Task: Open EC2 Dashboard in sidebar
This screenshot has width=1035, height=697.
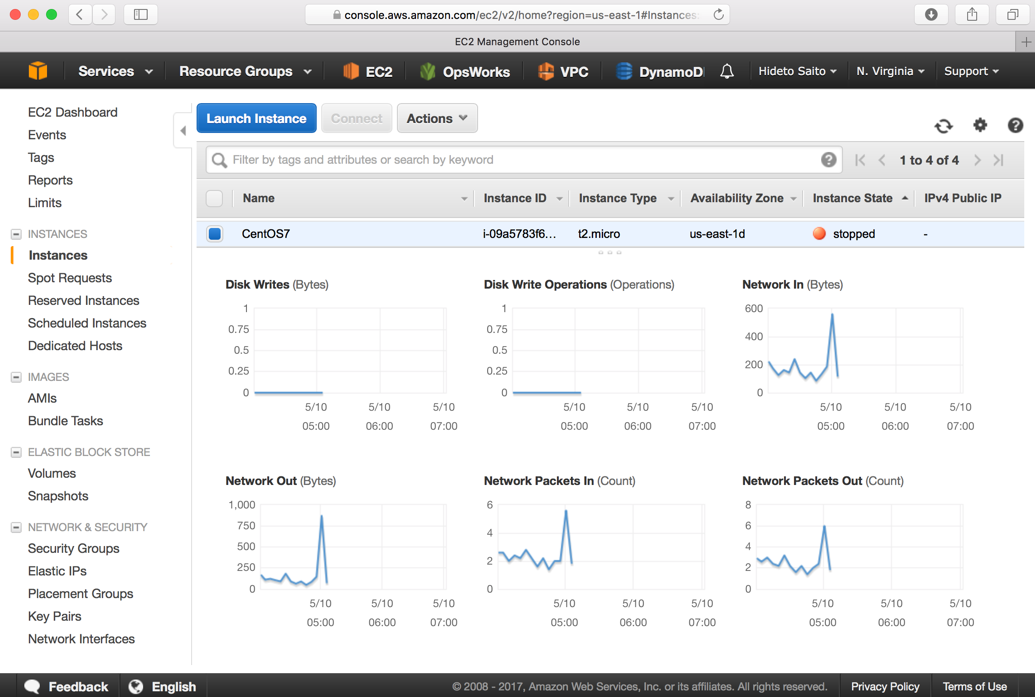Action: pyautogui.click(x=73, y=112)
